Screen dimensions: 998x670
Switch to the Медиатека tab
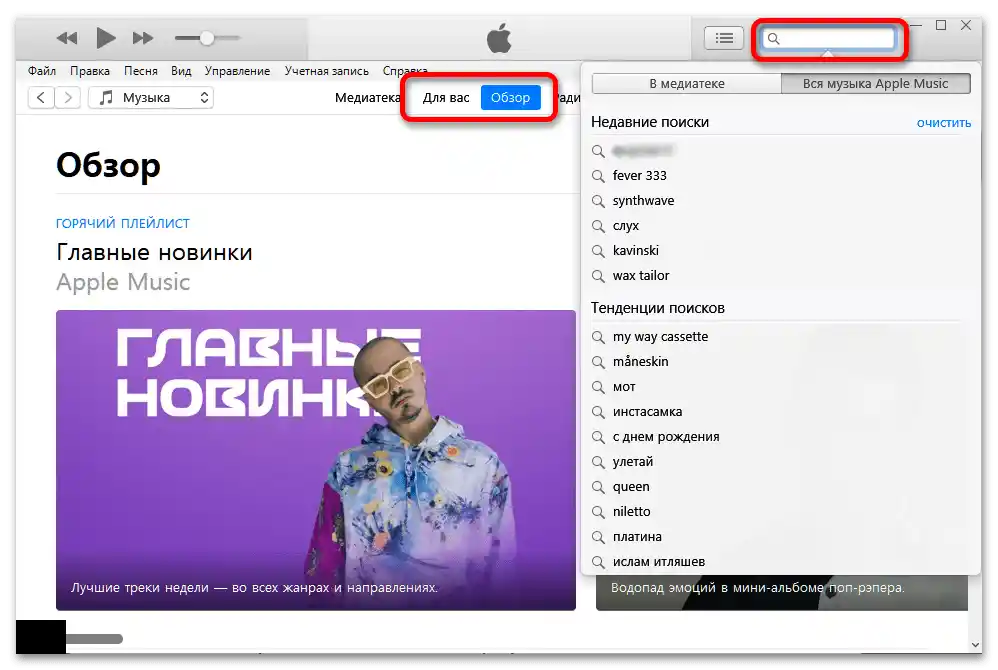tap(367, 97)
